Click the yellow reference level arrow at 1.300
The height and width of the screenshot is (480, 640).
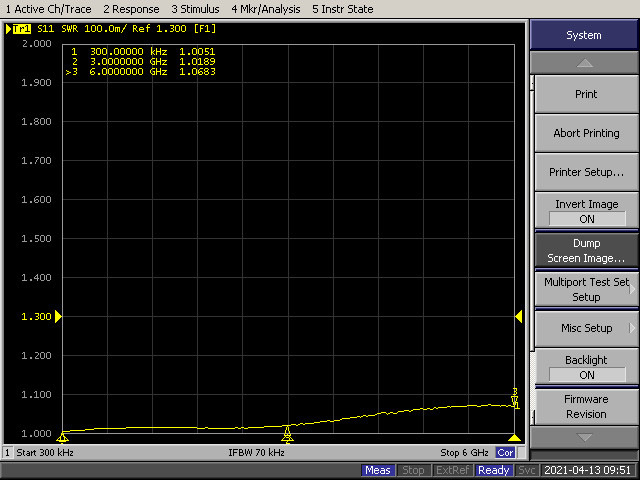tap(58, 316)
